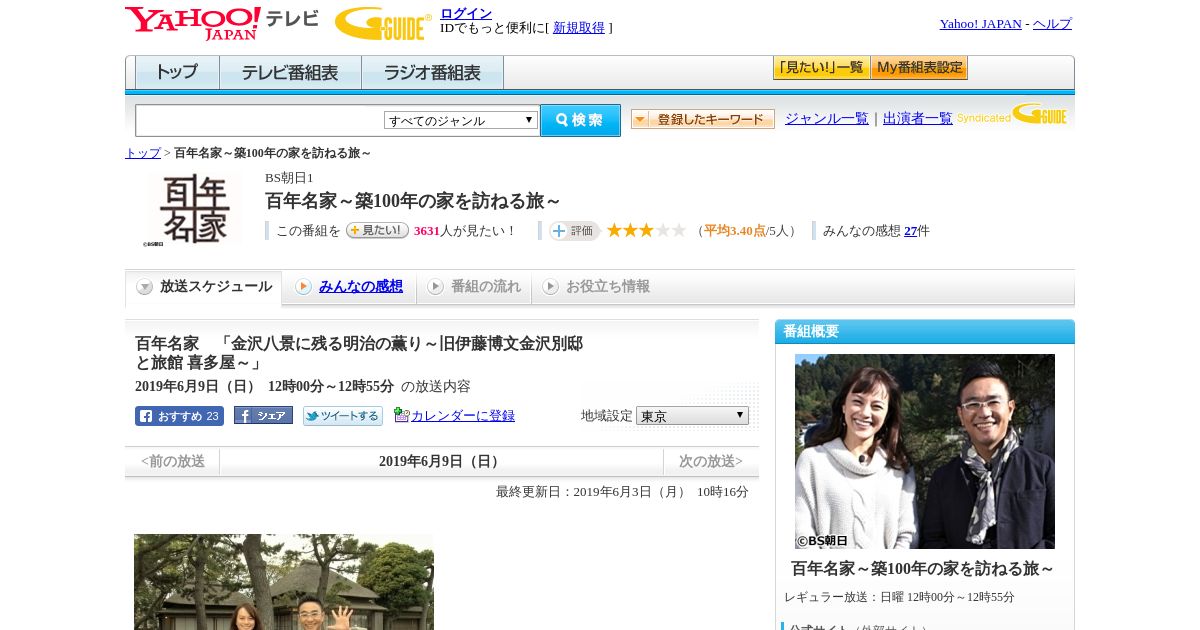The height and width of the screenshot is (630, 1200).
Task: Click the 評価 rating plus button
Action: click(574, 231)
